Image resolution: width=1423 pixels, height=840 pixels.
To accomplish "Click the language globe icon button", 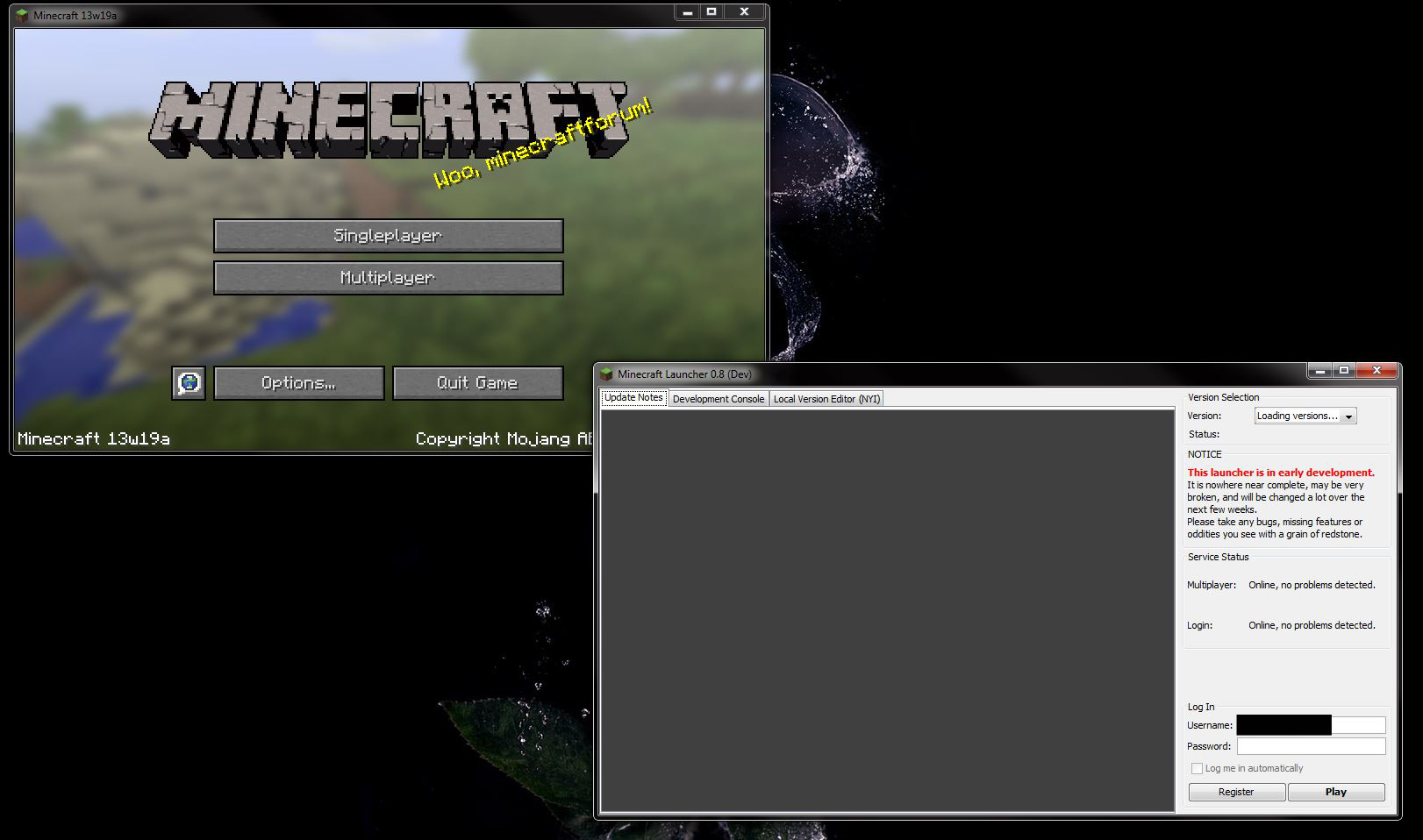I will click(189, 383).
